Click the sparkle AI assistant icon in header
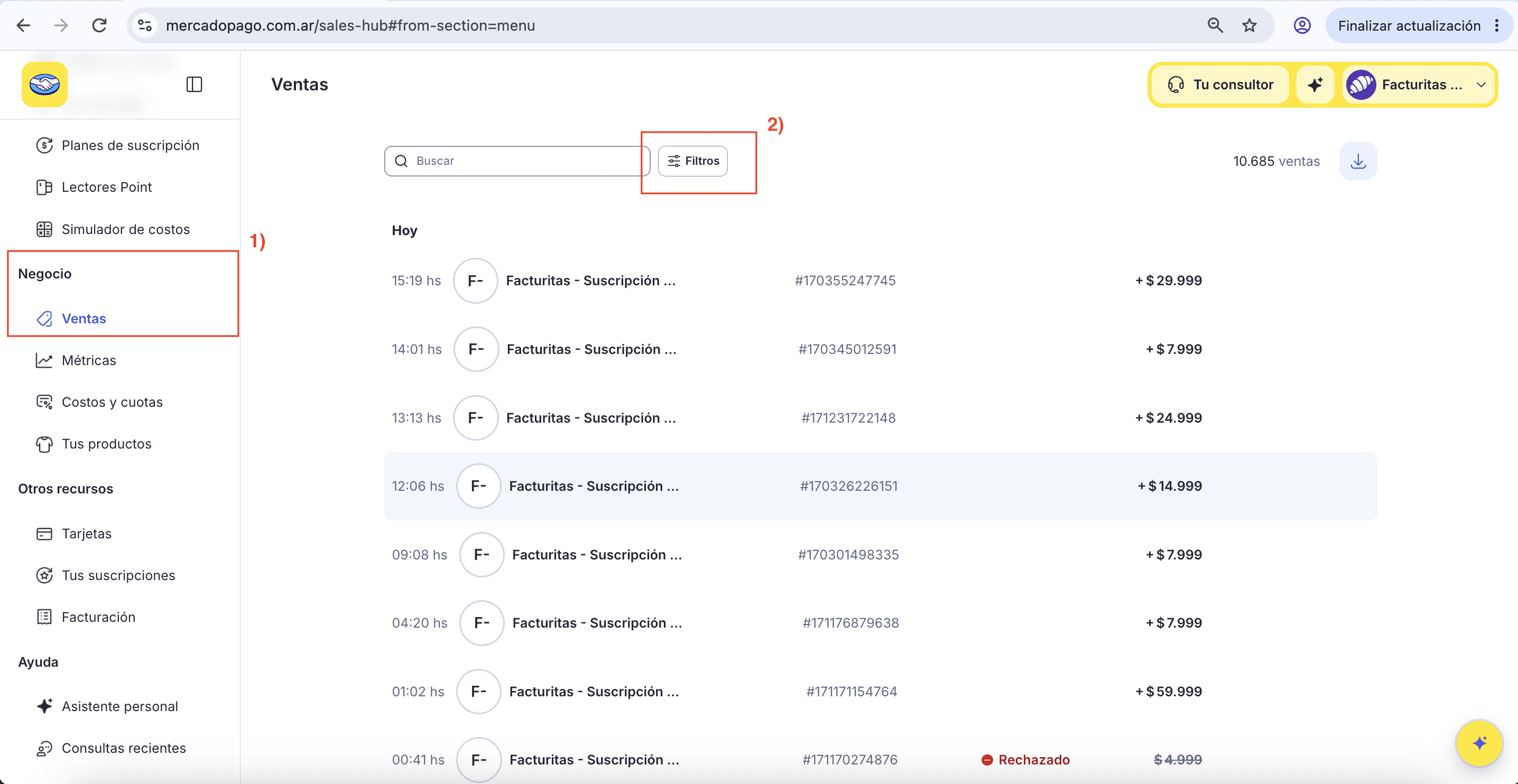1518x784 pixels. point(1315,84)
